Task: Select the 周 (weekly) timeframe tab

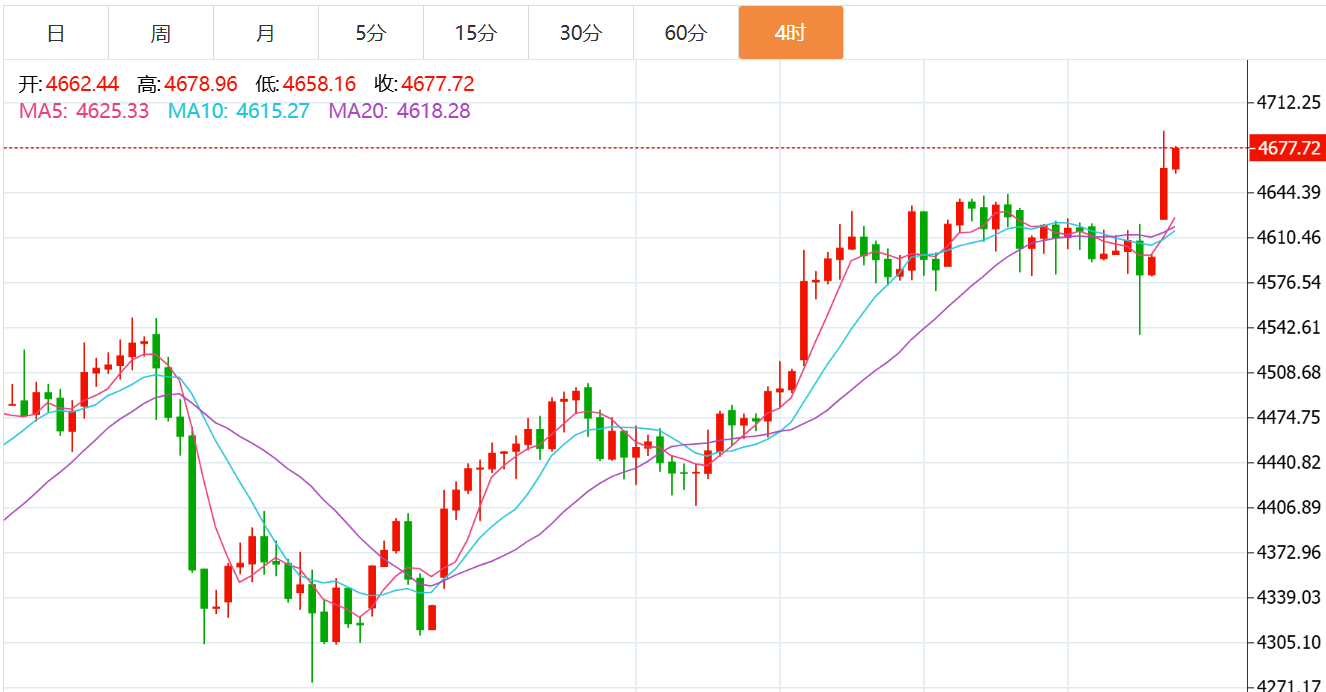Action: pos(161,33)
